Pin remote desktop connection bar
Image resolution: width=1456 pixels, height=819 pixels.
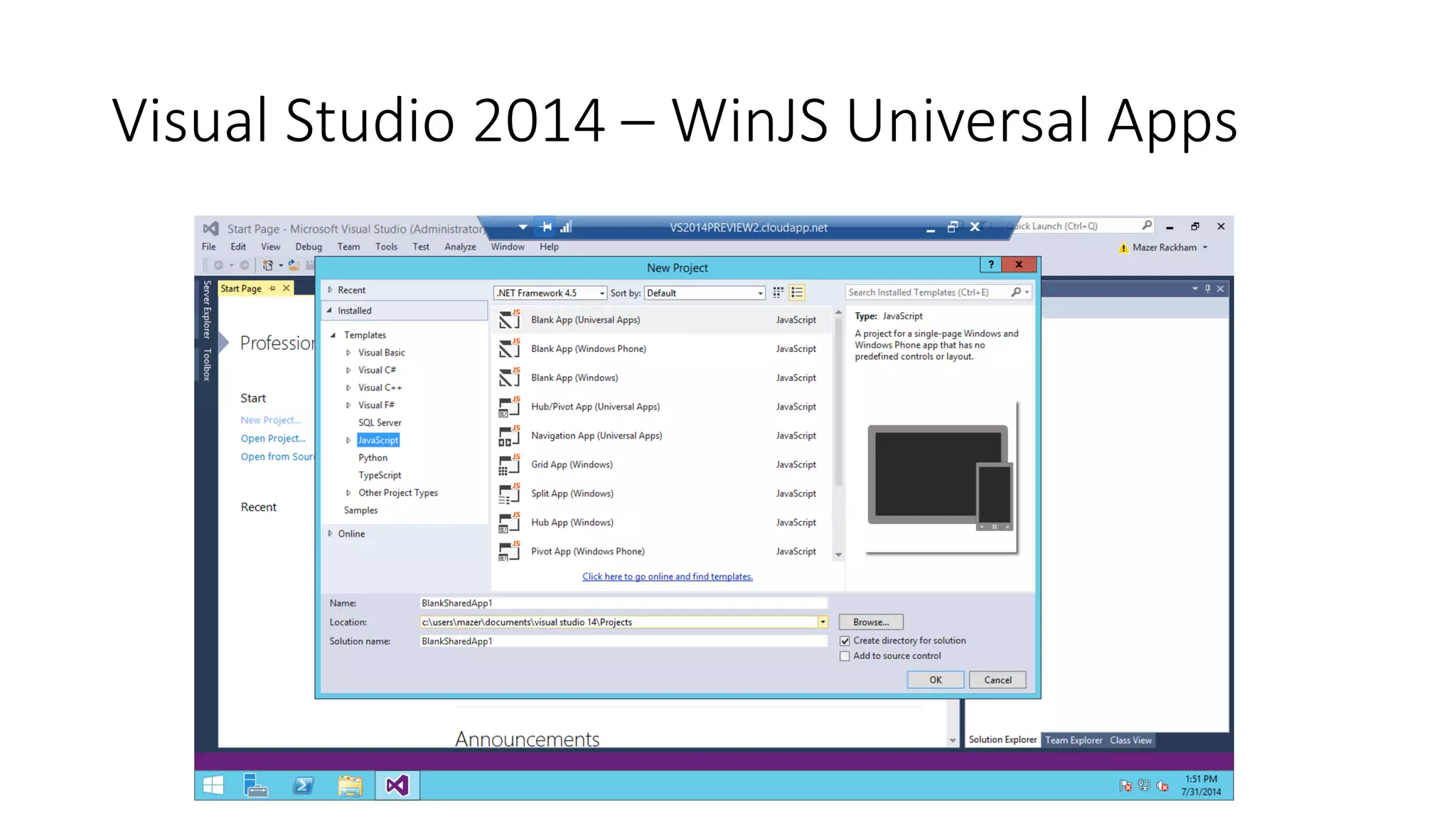pos(546,227)
